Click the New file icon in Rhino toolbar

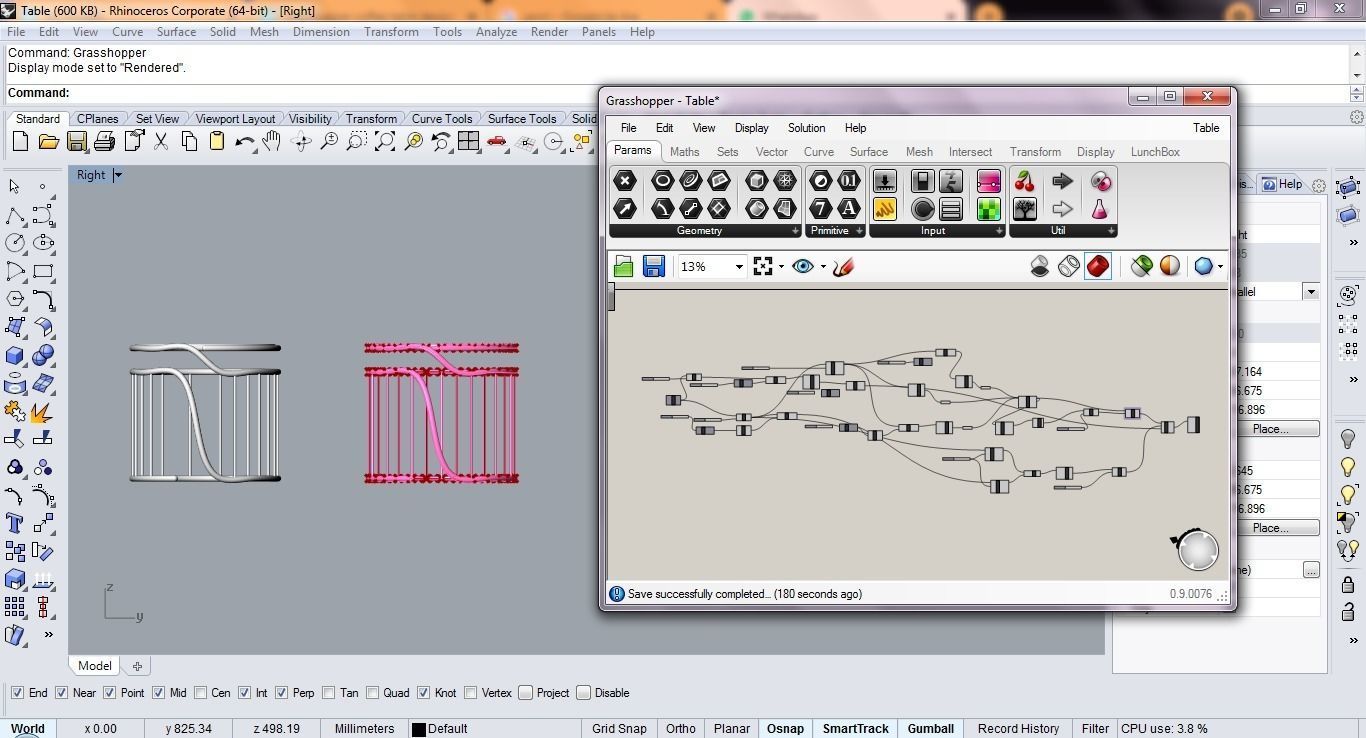point(20,142)
